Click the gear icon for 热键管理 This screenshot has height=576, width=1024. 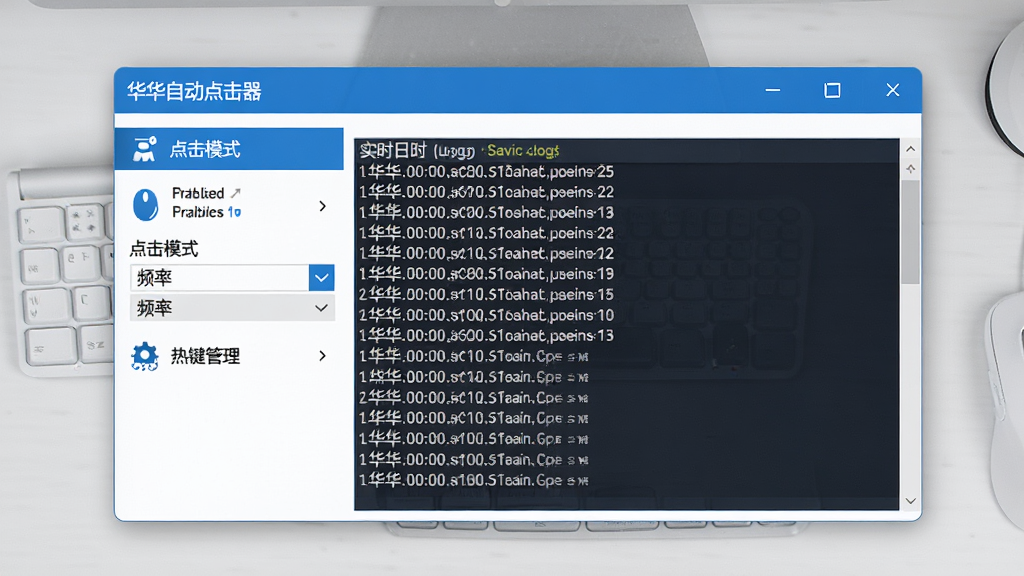pyautogui.click(x=144, y=357)
